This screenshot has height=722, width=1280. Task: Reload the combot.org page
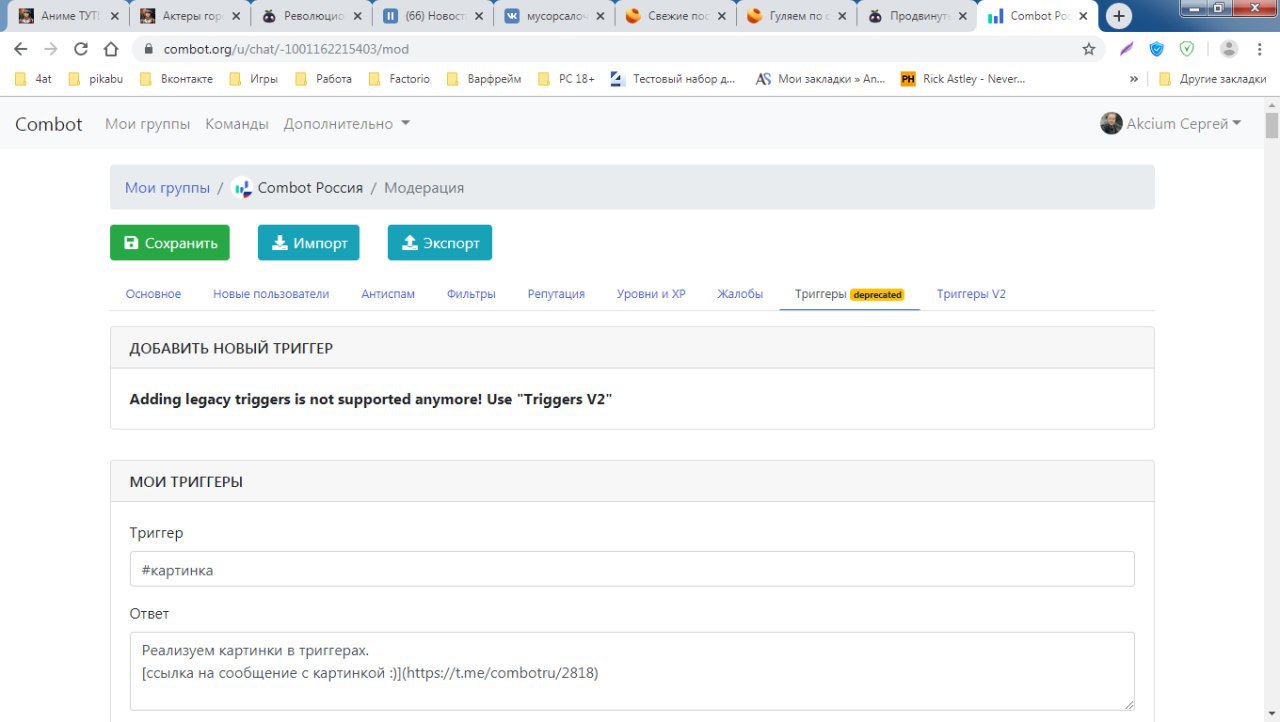click(81, 49)
